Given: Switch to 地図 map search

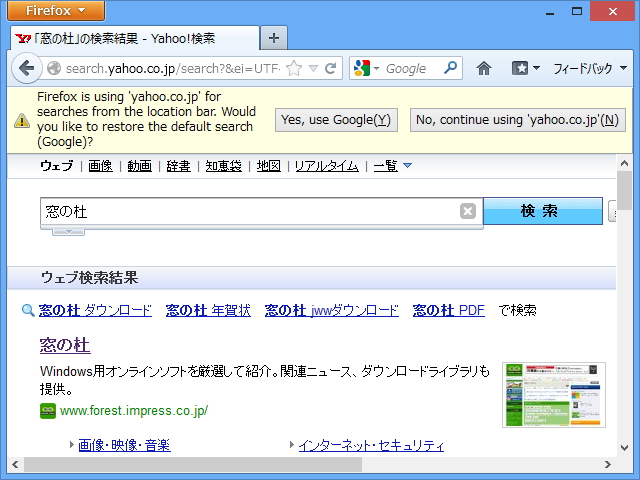Looking at the screenshot, I should 269,166.
